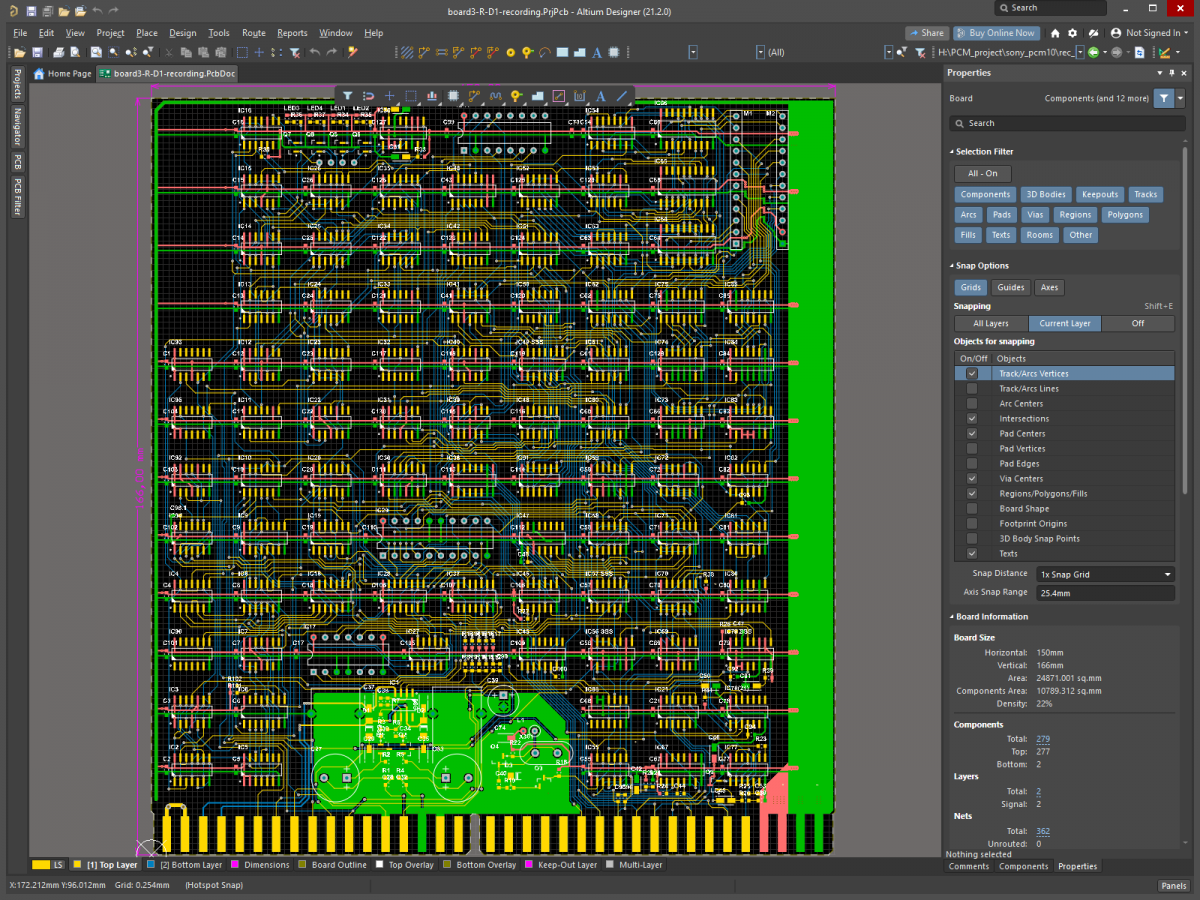
Task: Uncheck the Via Centers snapping checkbox
Action: click(971, 479)
